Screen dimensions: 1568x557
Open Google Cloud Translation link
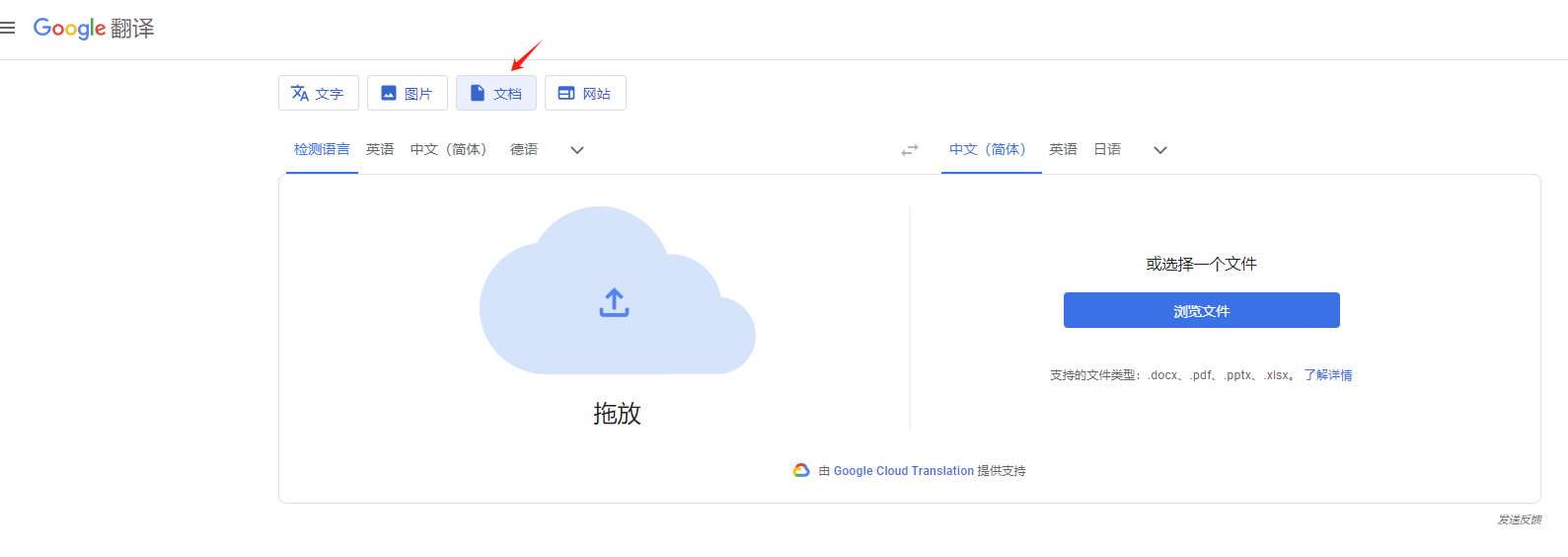pyautogui.click(x=904, y=471)
